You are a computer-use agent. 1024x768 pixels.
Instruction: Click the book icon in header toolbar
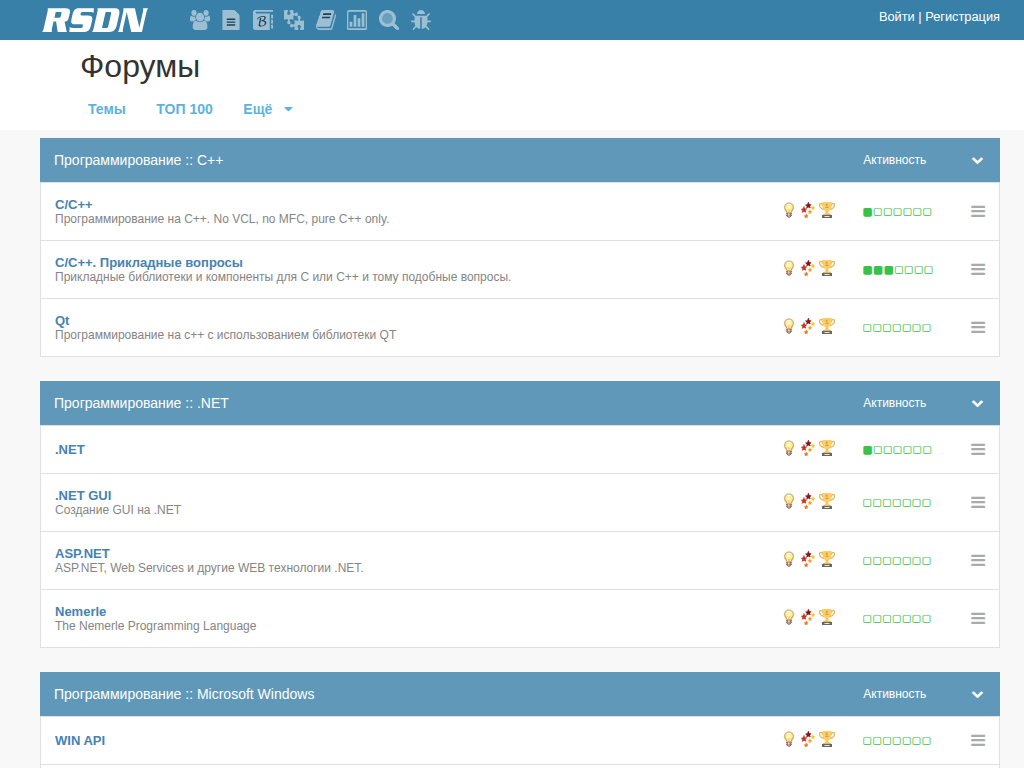pos(325,20)
